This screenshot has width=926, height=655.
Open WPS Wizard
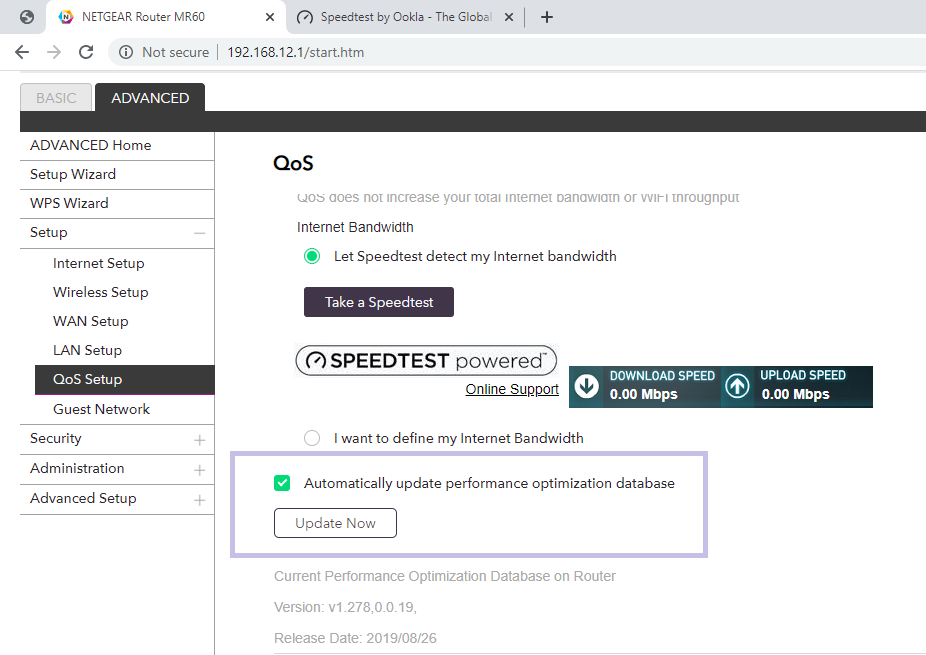coord(117,203)
